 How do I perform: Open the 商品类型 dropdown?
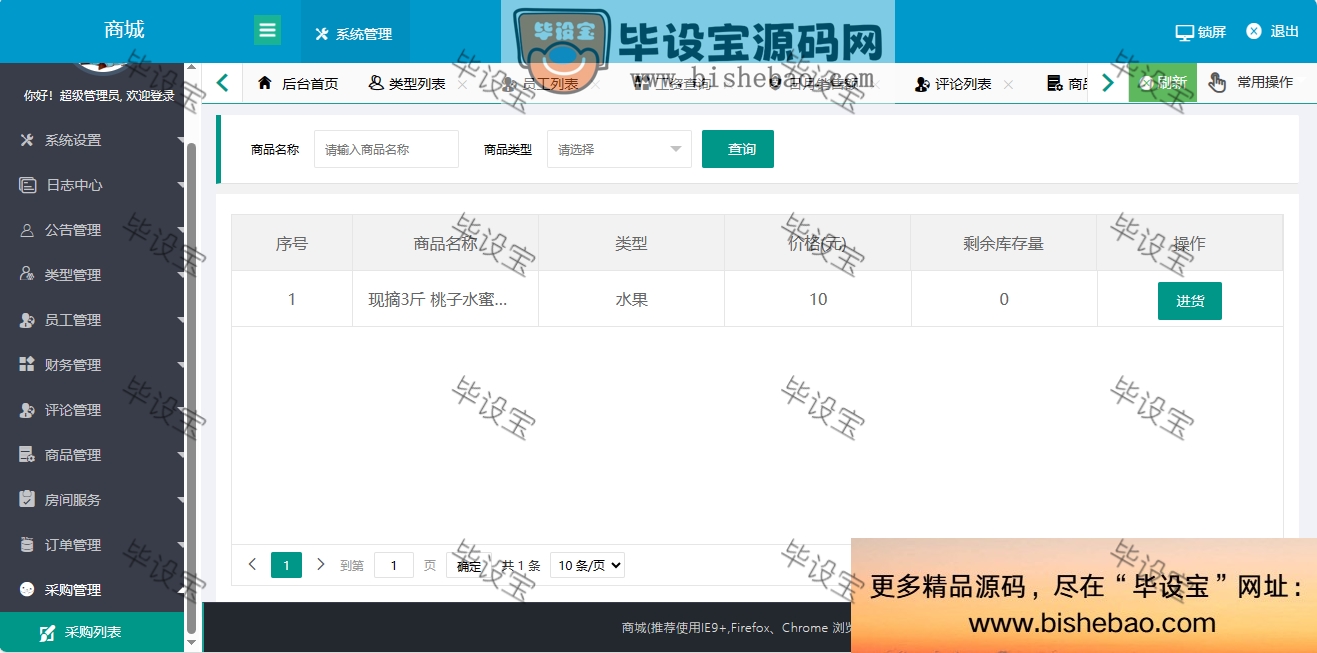click(x=619, y=149)
